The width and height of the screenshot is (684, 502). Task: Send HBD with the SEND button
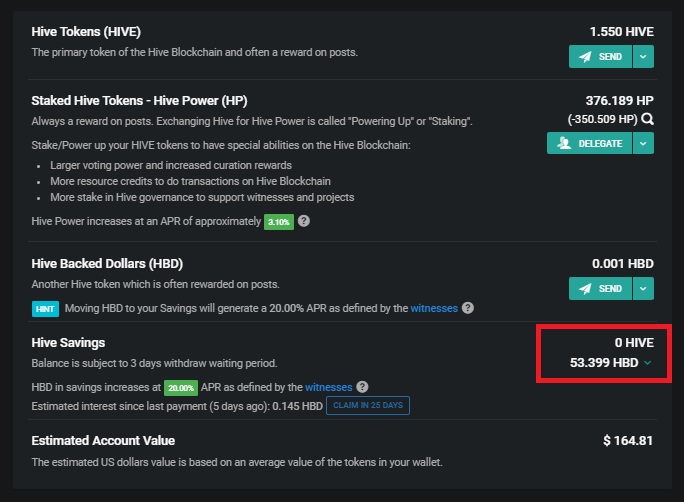(x=600, y=289)
